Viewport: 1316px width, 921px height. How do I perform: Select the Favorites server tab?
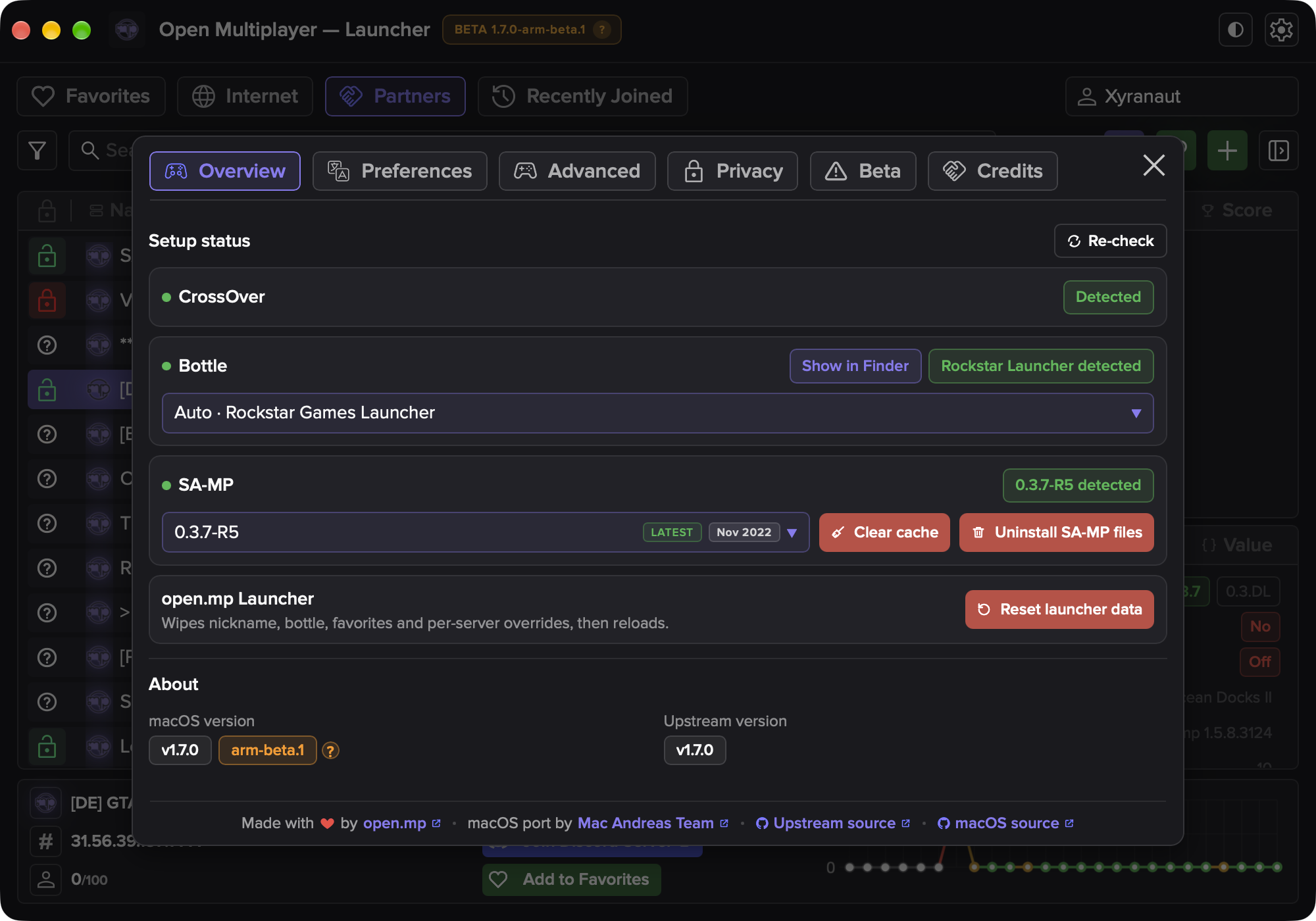point(91,97)
